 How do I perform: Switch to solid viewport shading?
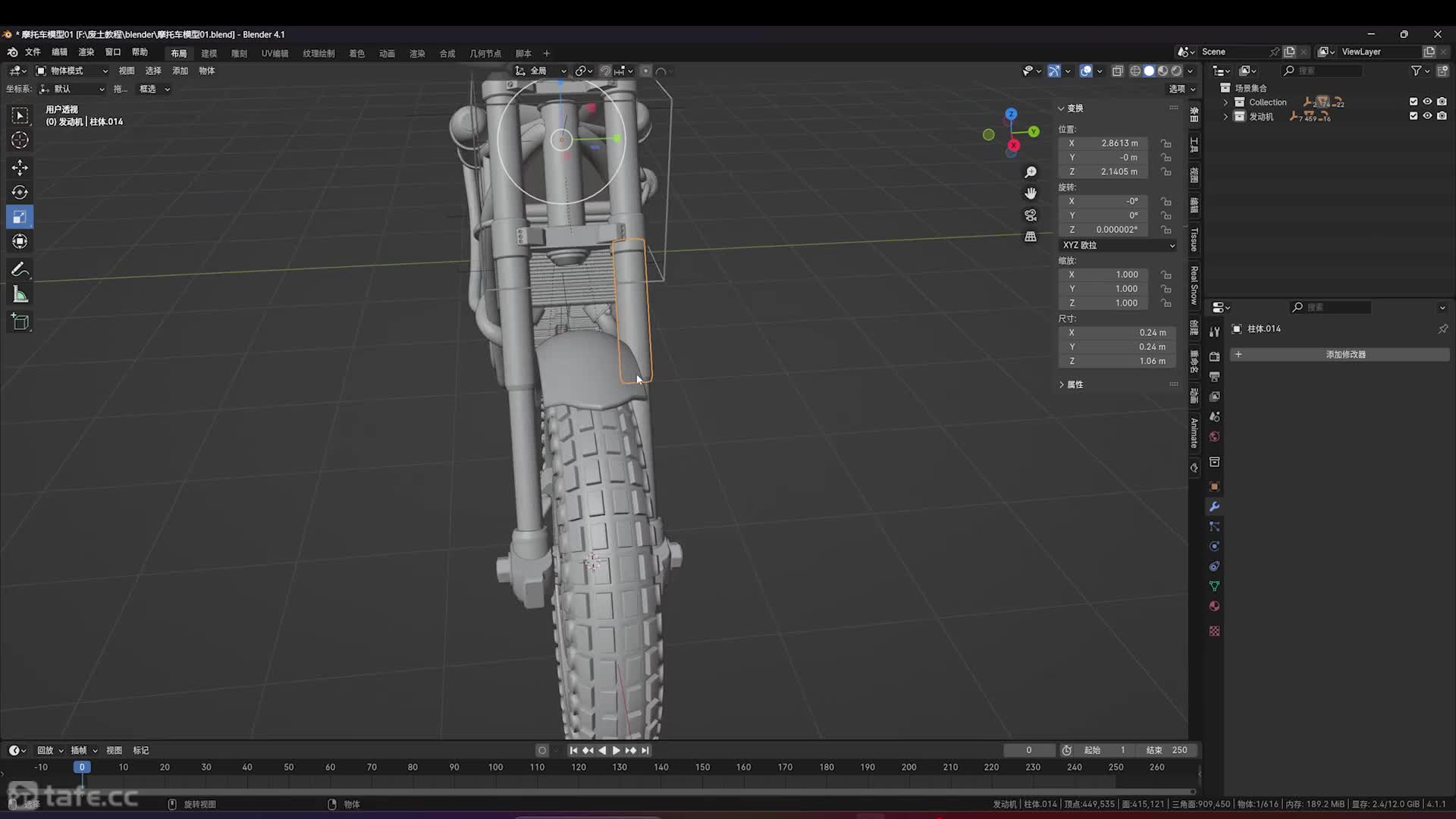pos(1149,71)
